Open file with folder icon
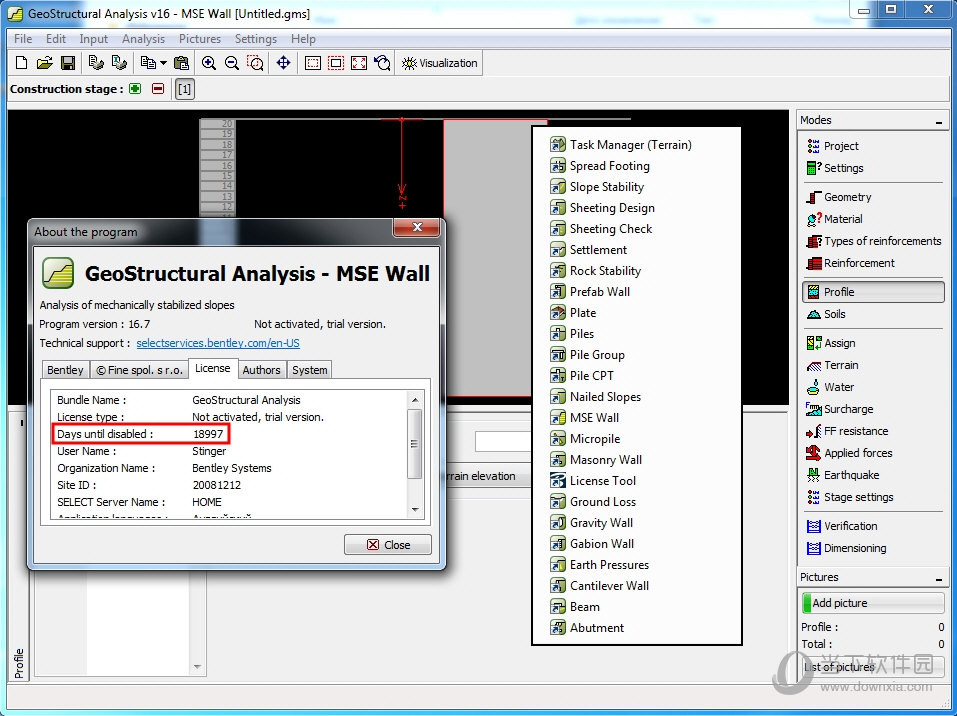The width and height of the screenshot is (957, 716). click(45, 63)
